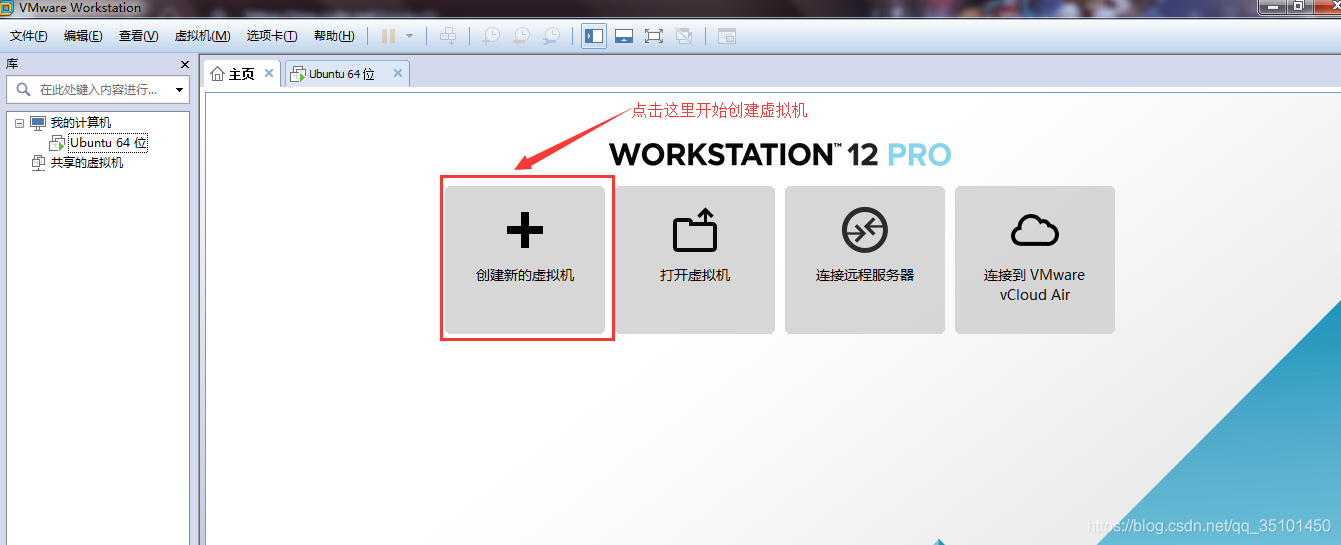Viewport: 1341px width, 545px height.
Task: Click the cloud icon on vCloud tile
Action: pos(1035,231)
